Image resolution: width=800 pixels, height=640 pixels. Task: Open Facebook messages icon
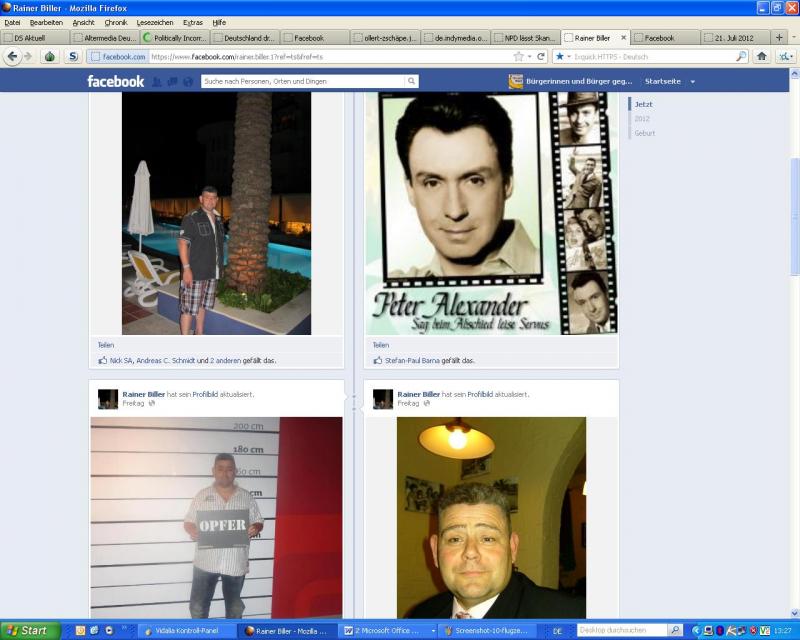[172, 82]
